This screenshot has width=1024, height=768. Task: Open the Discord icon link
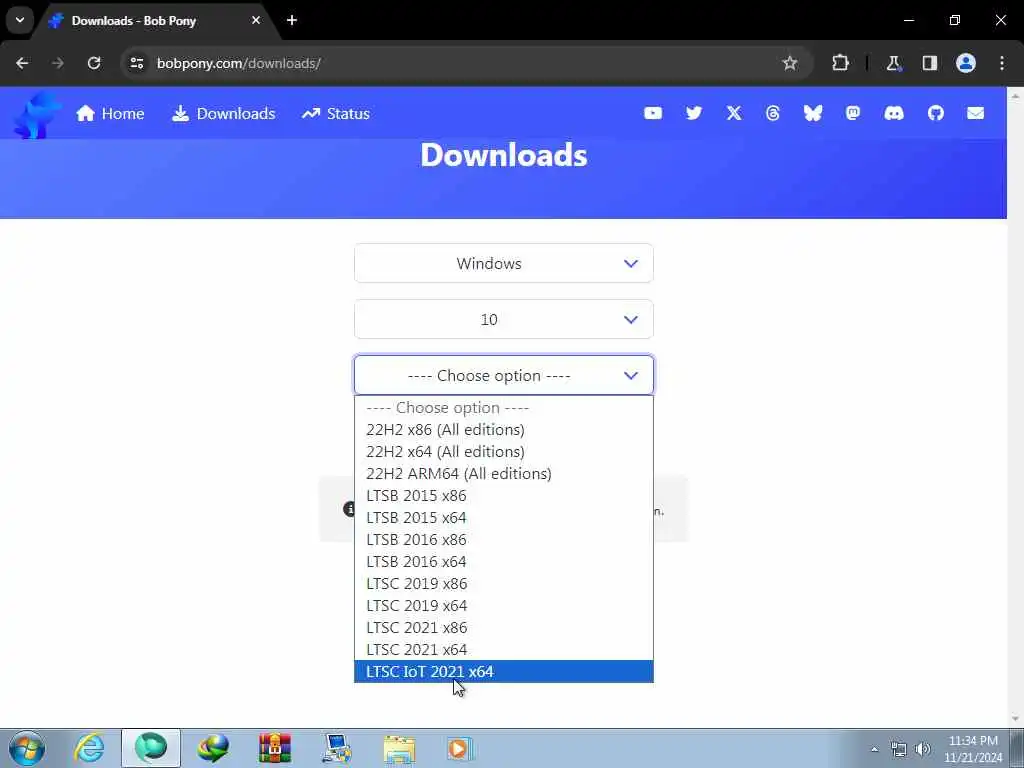pos(893,114)
